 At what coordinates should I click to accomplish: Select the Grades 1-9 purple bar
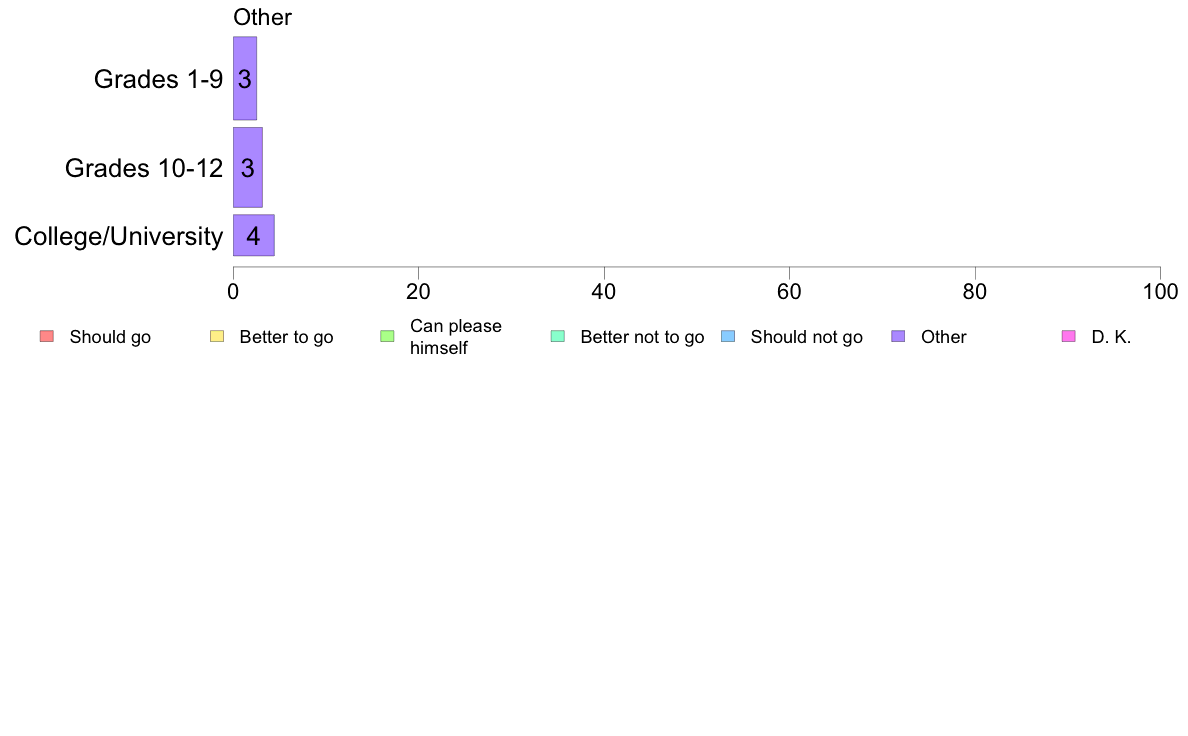click(x=245, y=78)
